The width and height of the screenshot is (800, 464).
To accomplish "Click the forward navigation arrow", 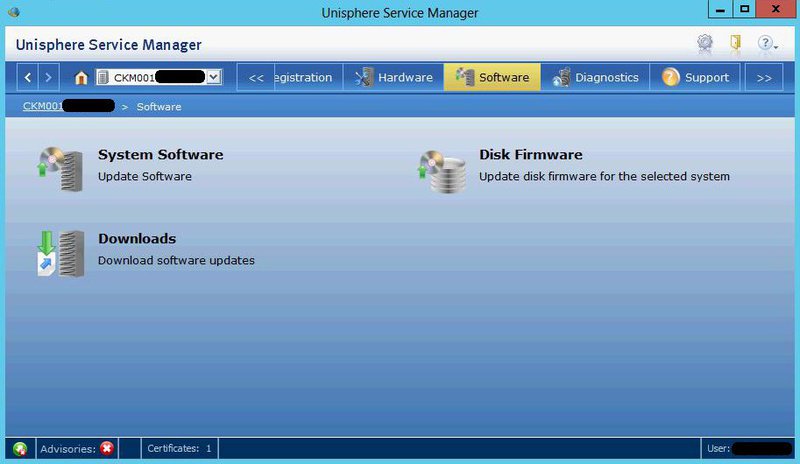I will [48, 78].
